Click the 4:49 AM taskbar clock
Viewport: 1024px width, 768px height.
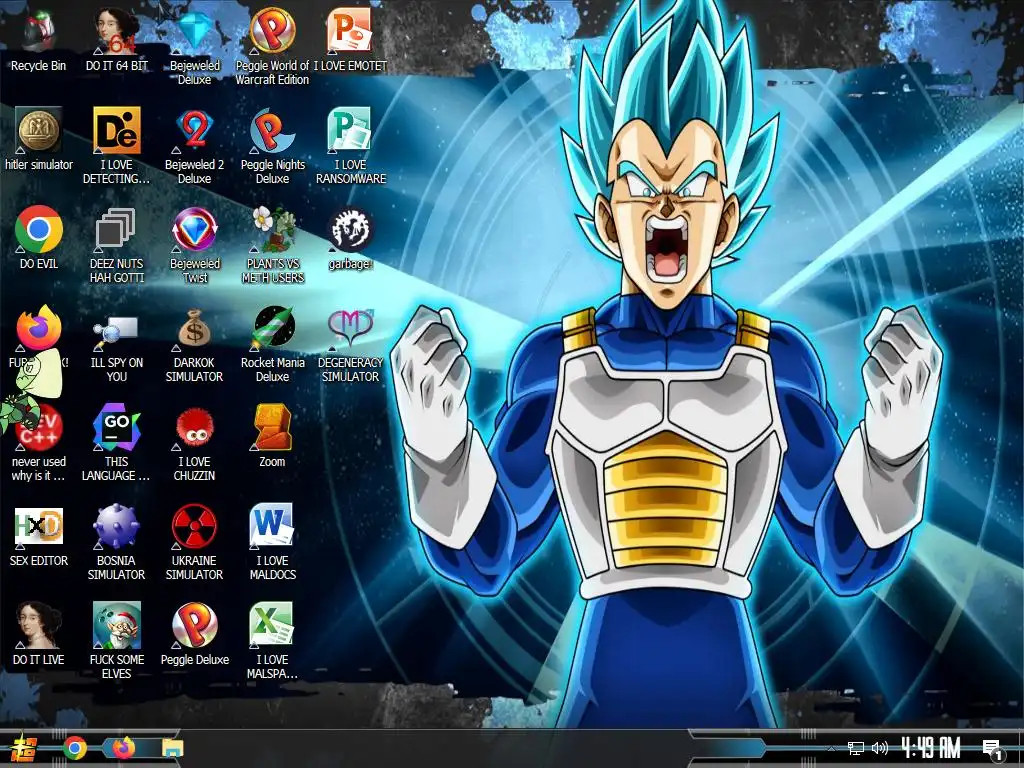click(931, 748)
